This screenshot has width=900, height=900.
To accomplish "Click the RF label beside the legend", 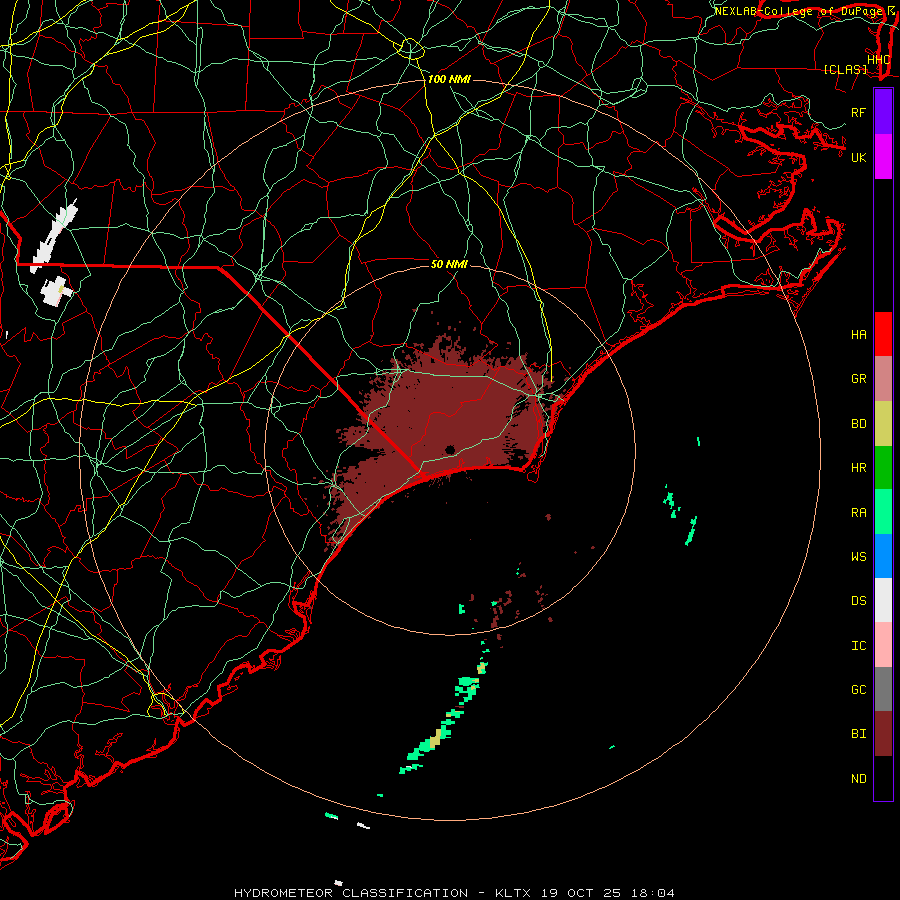I will pos(859,112).
